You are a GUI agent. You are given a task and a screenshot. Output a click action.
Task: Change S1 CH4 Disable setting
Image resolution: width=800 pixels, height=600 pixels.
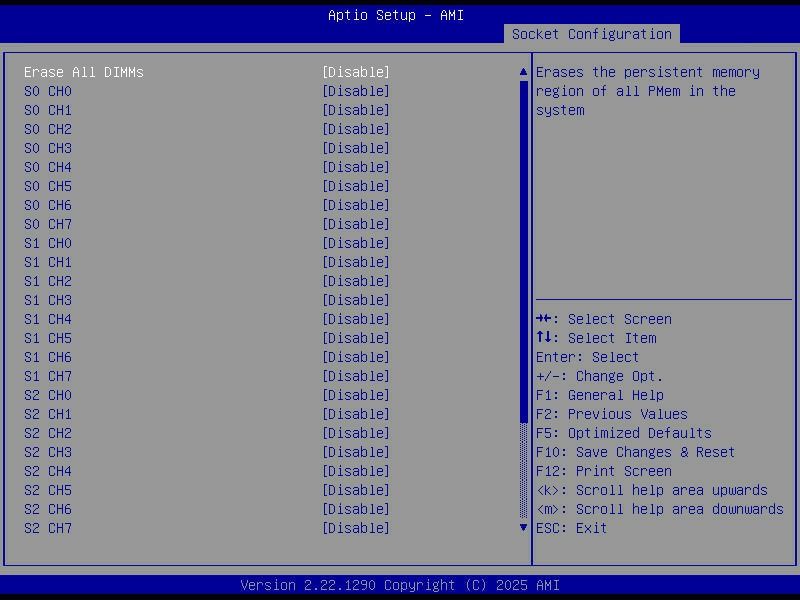[x=356, y=319]
